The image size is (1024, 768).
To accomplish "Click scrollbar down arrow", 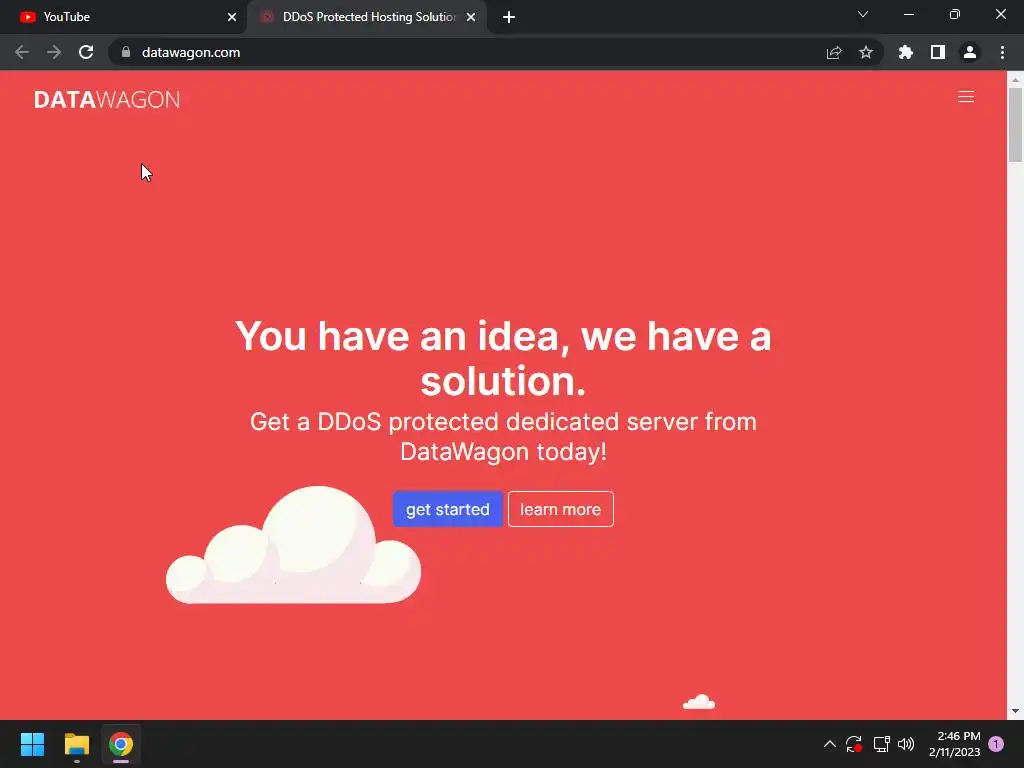I will 1015,711.
